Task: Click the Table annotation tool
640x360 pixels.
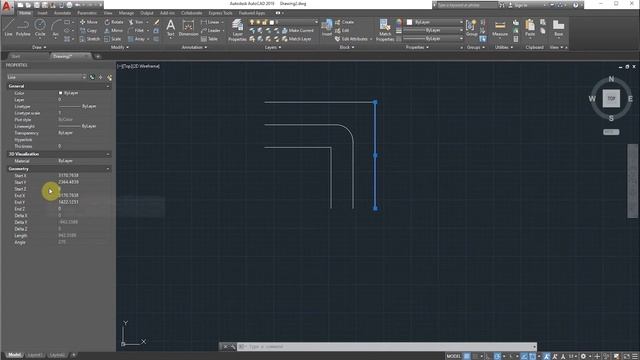Action: click(209, 39)
